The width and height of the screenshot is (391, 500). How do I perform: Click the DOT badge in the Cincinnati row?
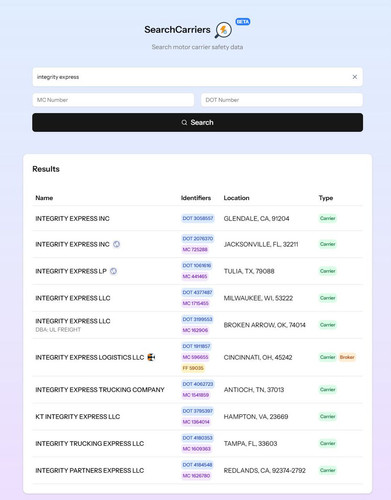[x=196, y=347]
